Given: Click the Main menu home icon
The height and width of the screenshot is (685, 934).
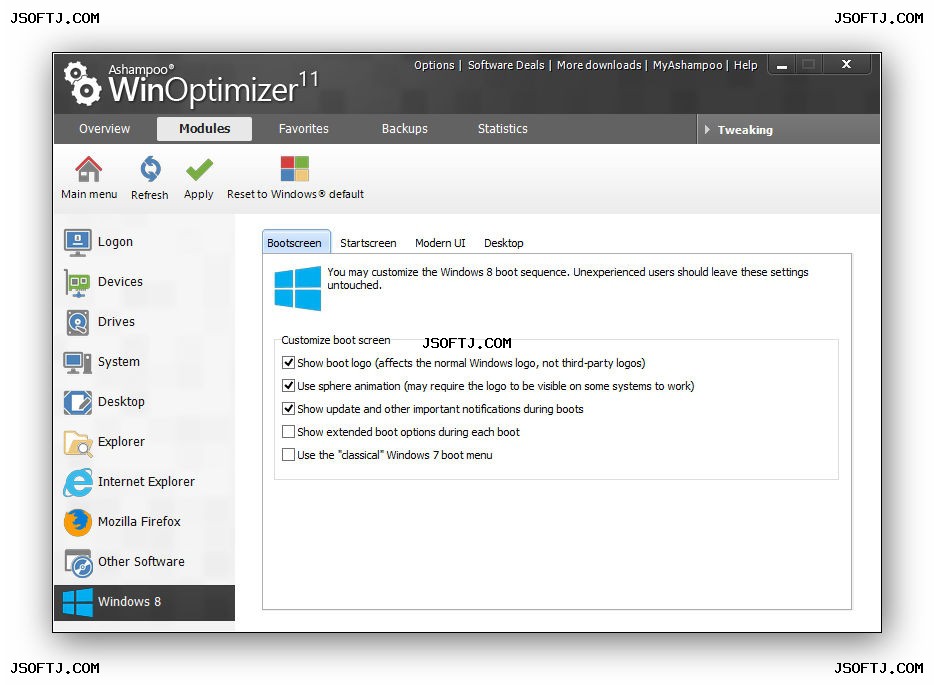Looking at the screenshot, I should point(88,169).
